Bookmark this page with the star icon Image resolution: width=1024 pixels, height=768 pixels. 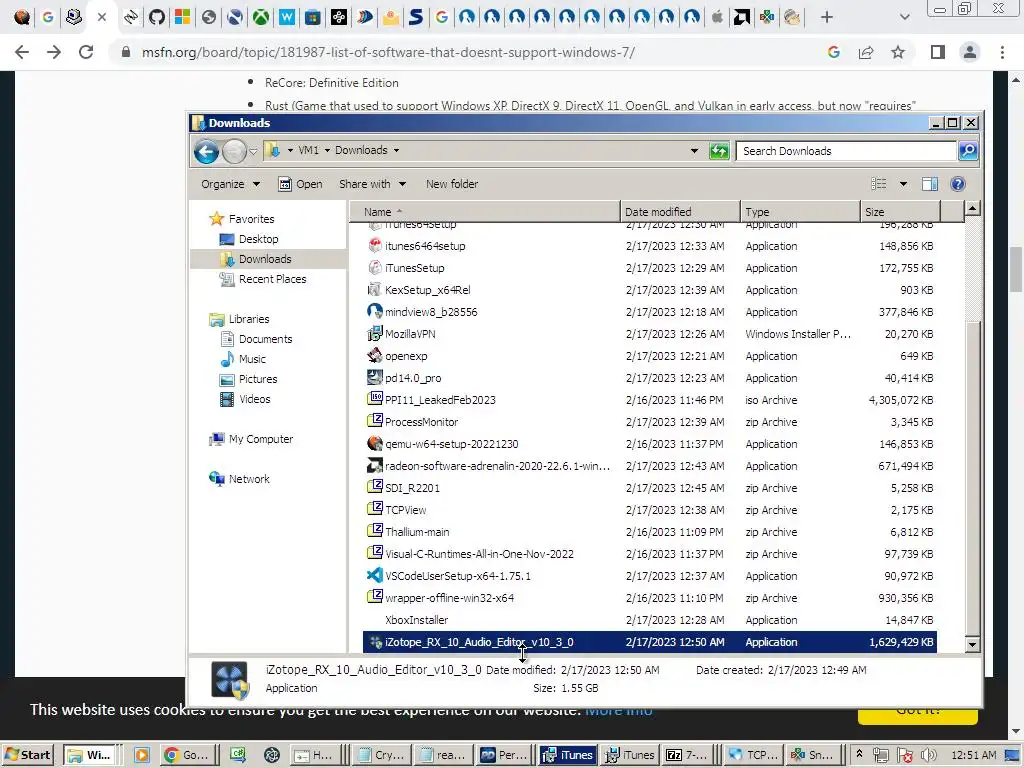click(x=898, y=52)
